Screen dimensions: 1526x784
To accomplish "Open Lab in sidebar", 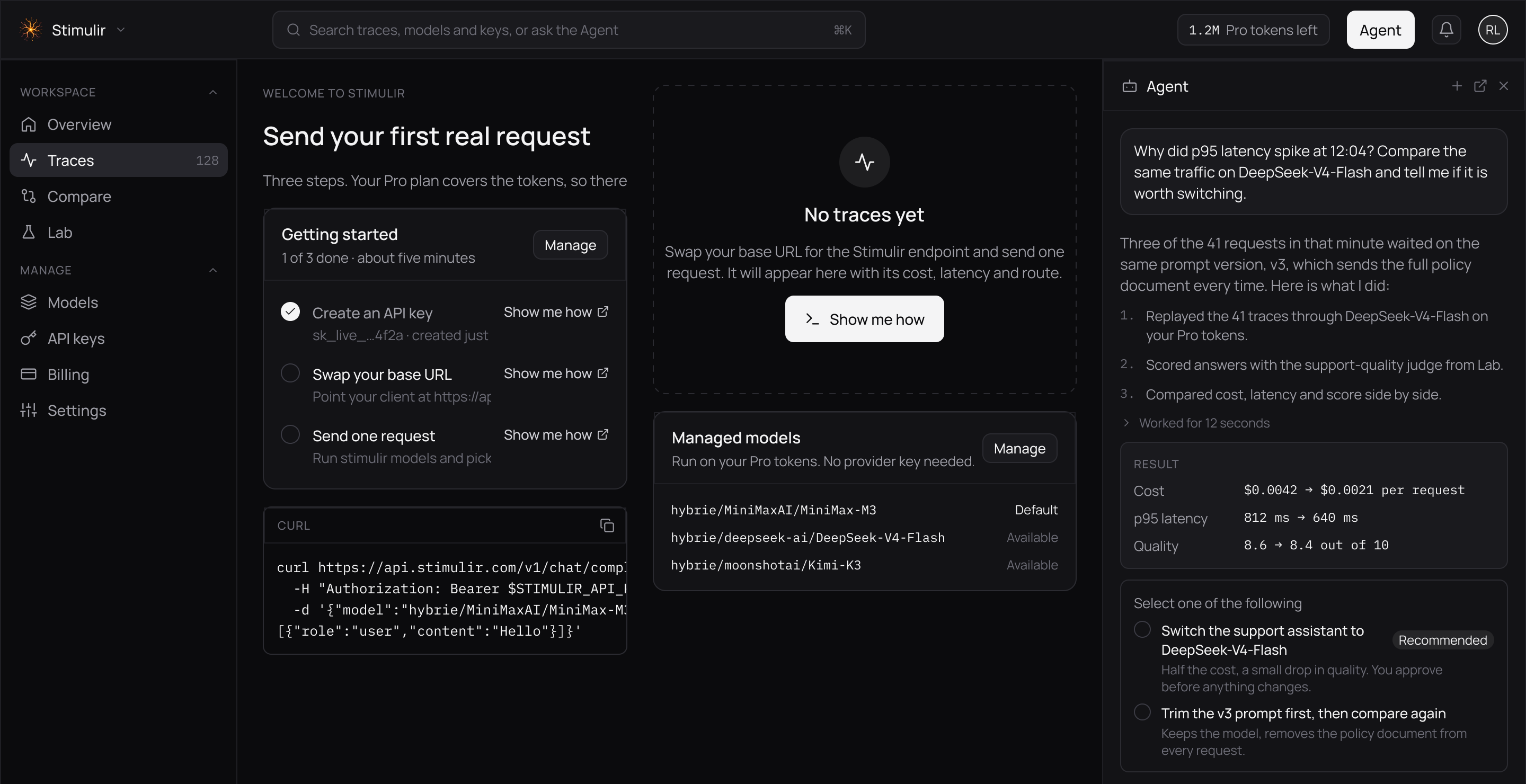I will point(119,232).
